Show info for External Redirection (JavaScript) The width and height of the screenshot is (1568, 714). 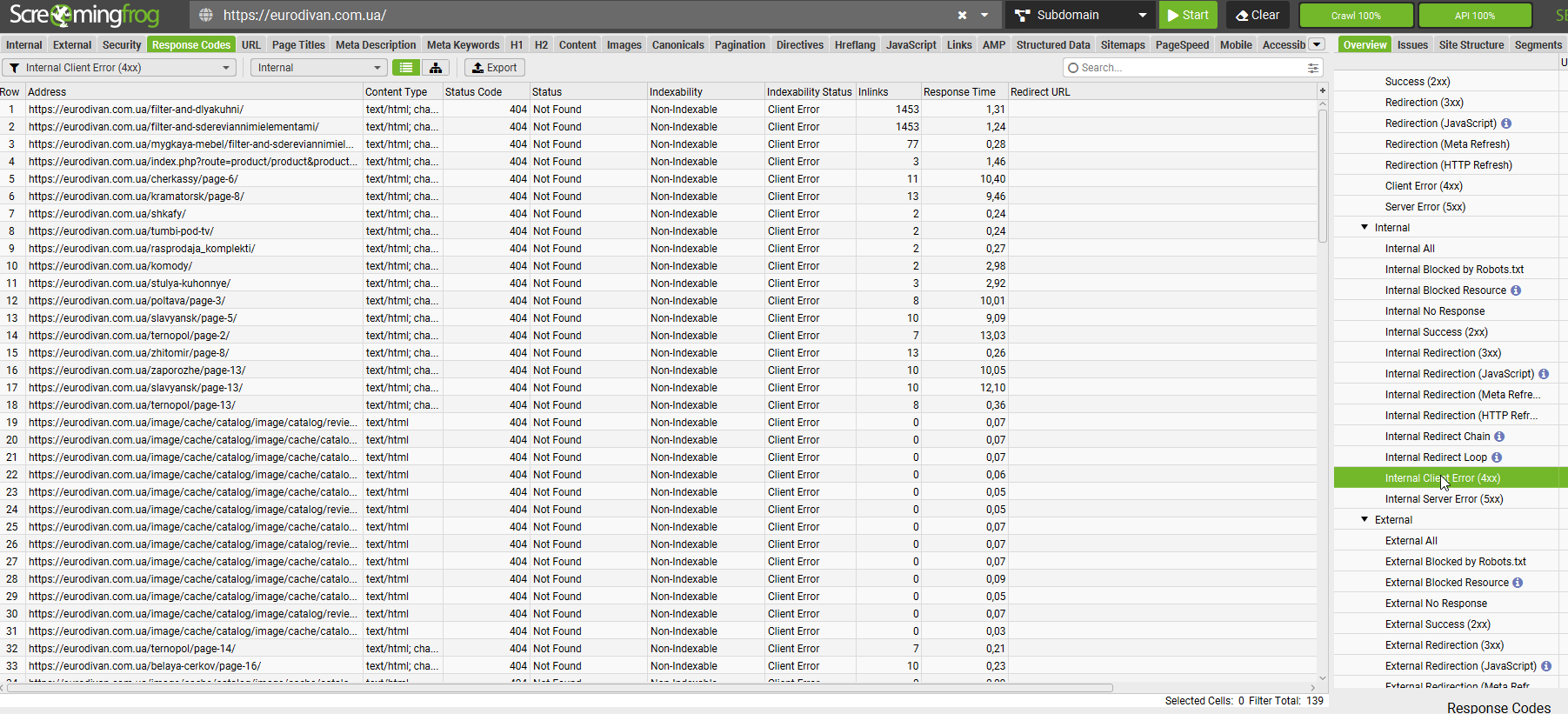click(1546, 666)
